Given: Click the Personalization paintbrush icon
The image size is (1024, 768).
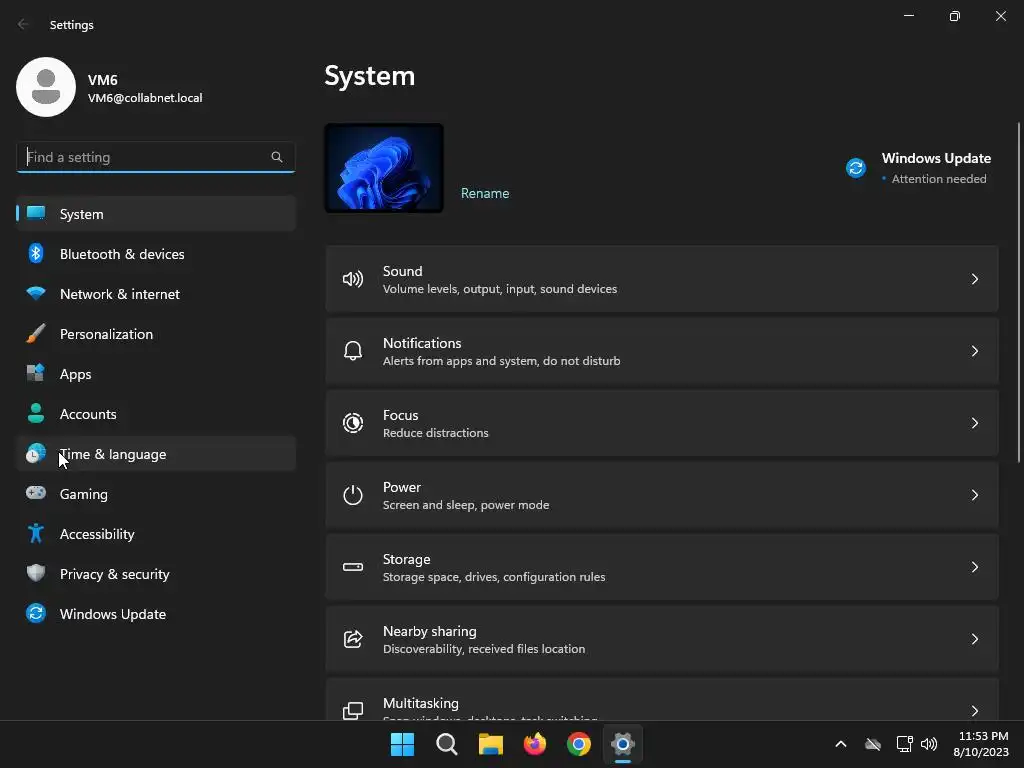Looking at the screenshot, I should 36,334.
